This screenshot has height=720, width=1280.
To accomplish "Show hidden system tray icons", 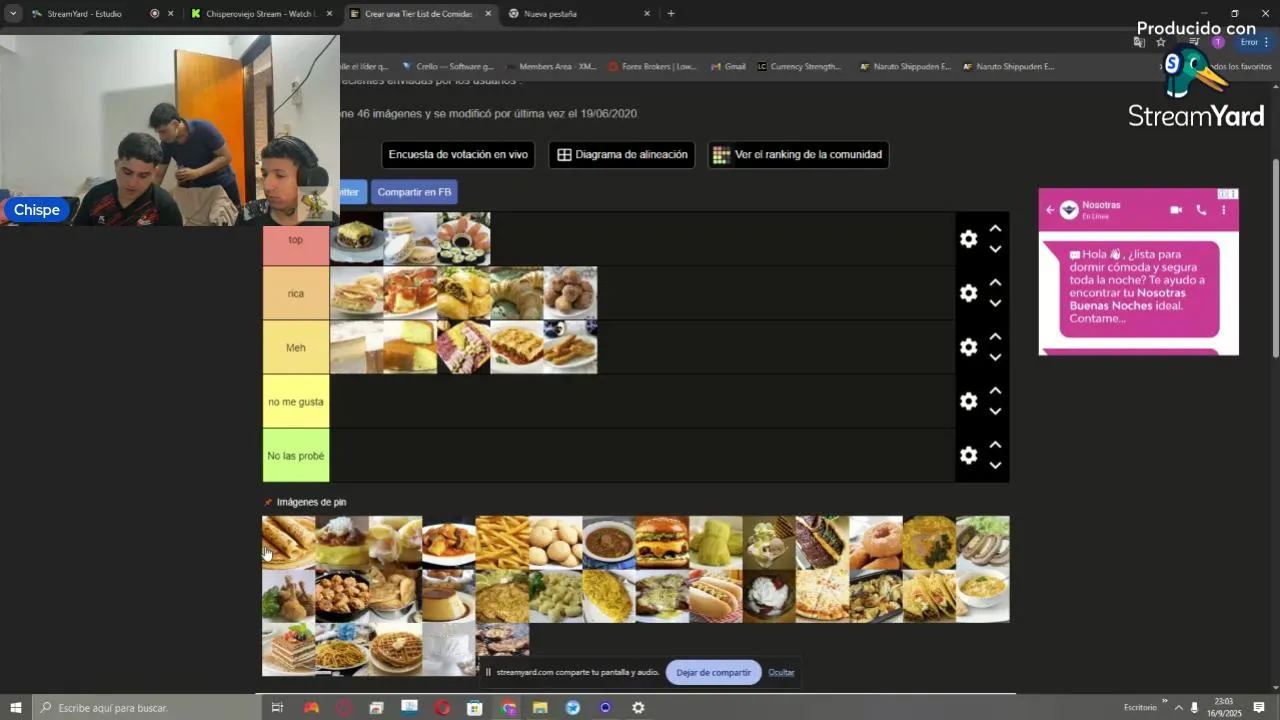I will pos(1178,707).
